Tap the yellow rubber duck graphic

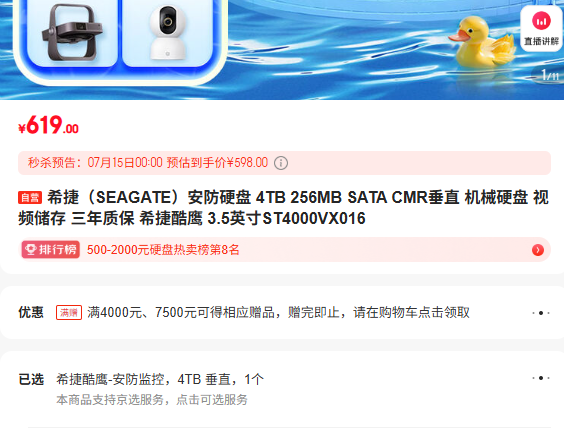pos(481,42)
